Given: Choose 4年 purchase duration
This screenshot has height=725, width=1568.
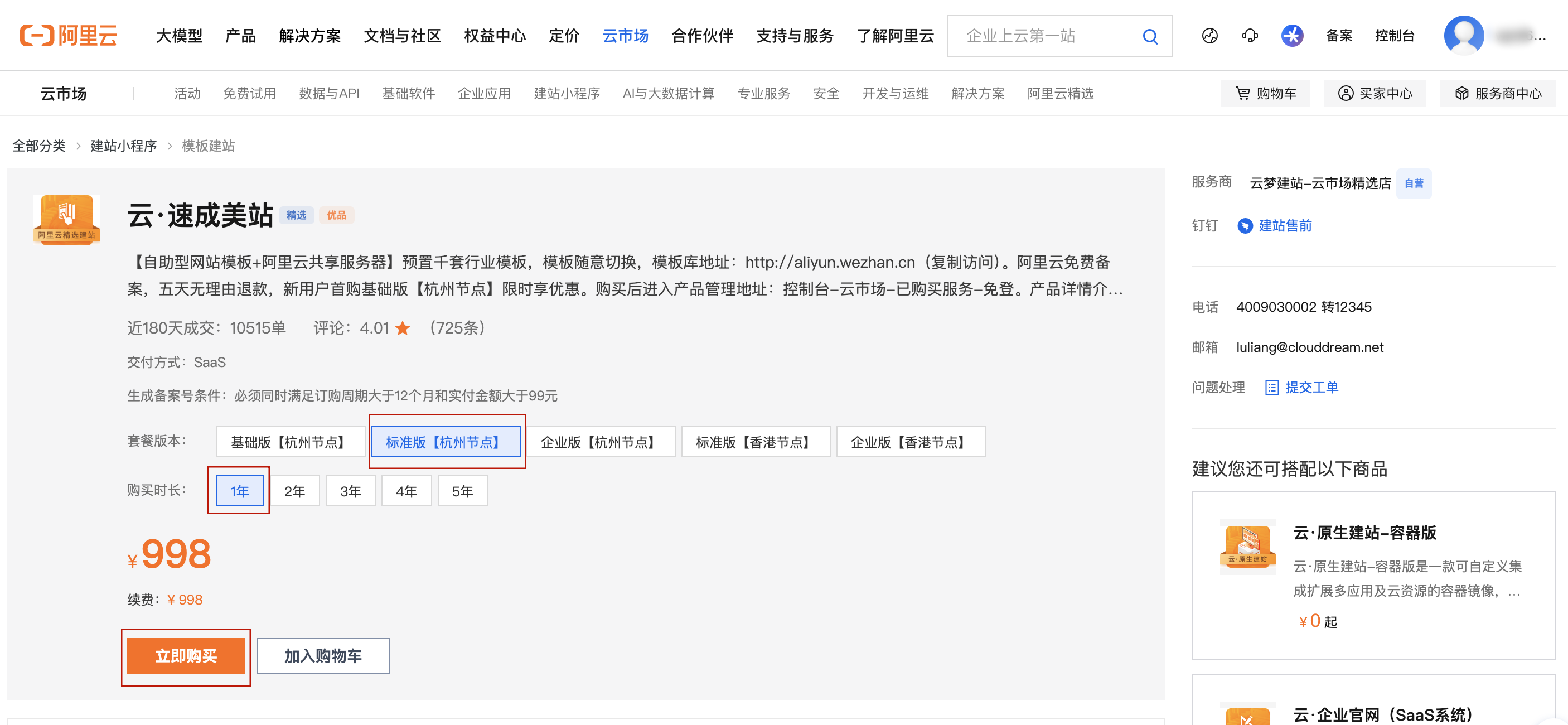Looking at the screenshot, I should pos(406,491).
